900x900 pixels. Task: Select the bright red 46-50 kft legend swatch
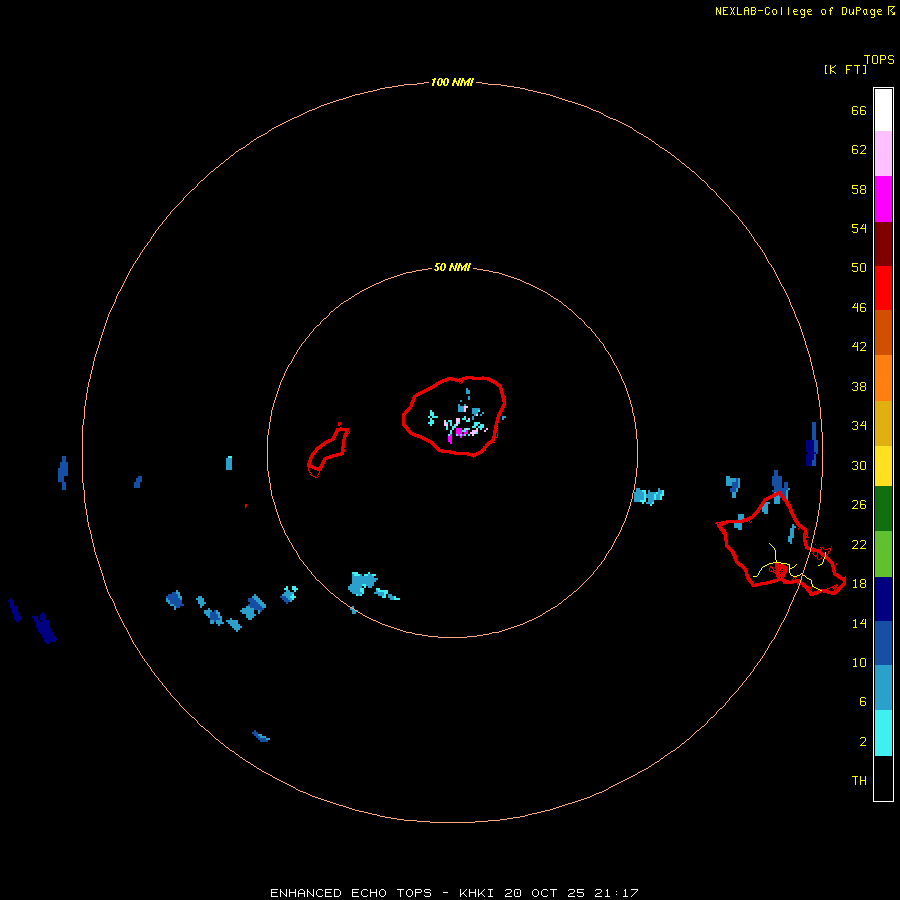(883, 288)
